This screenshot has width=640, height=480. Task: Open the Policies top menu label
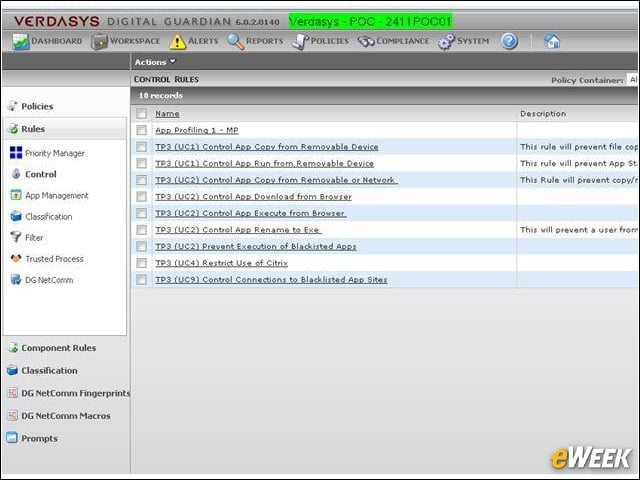click(x=330, y=41)
